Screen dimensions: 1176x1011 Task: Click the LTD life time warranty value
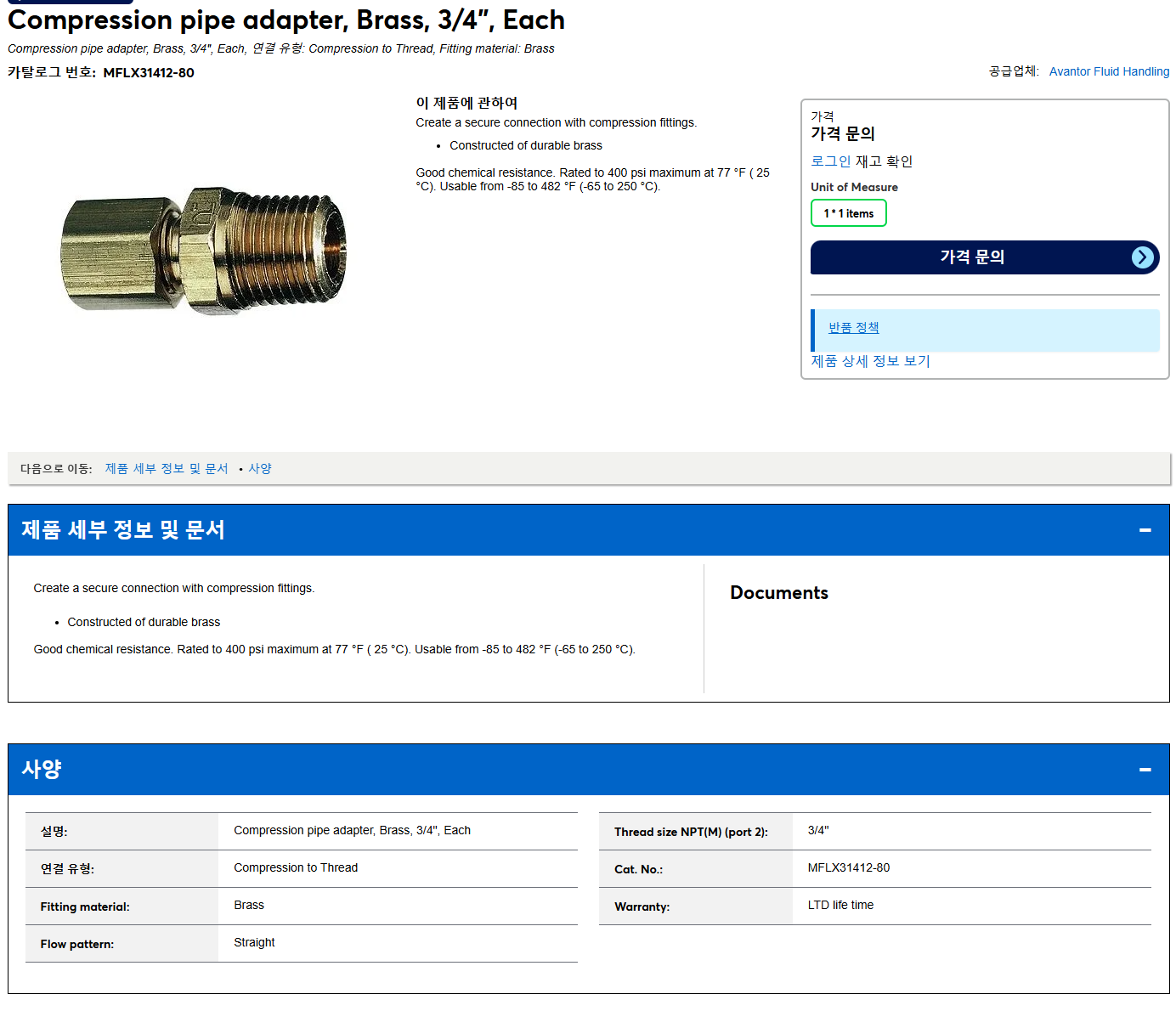pos(840,905)
